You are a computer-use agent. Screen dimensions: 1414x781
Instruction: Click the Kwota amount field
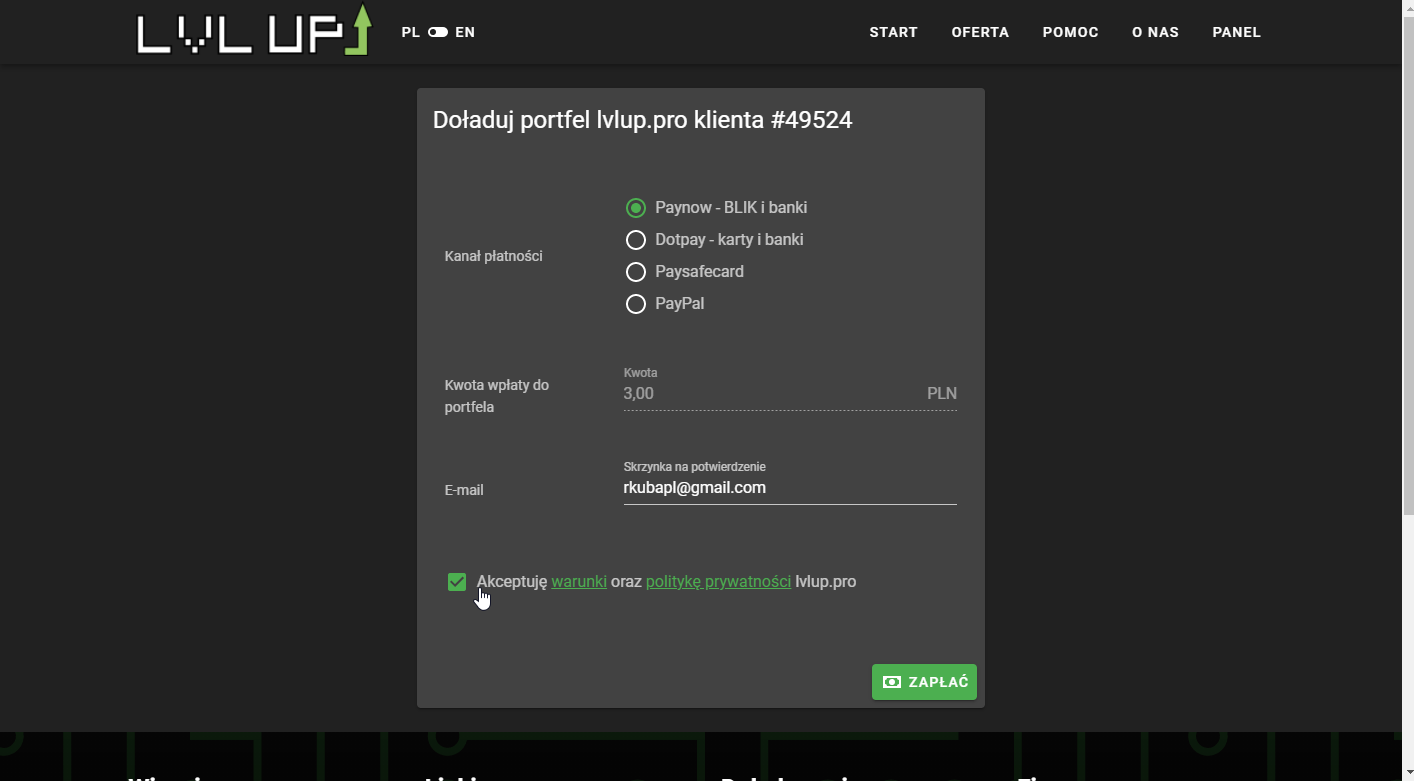click(x=770, y=394)
